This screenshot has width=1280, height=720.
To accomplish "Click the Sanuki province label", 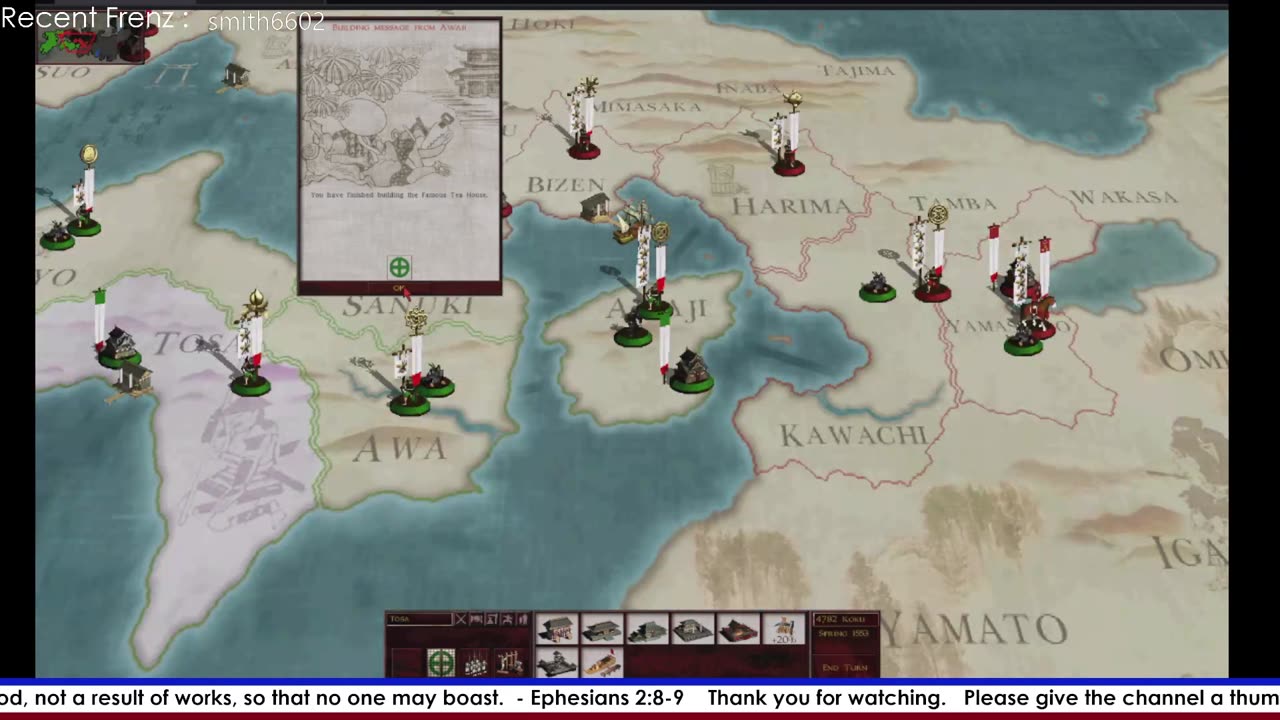I will pyautogui.click(x=408, y=306).
